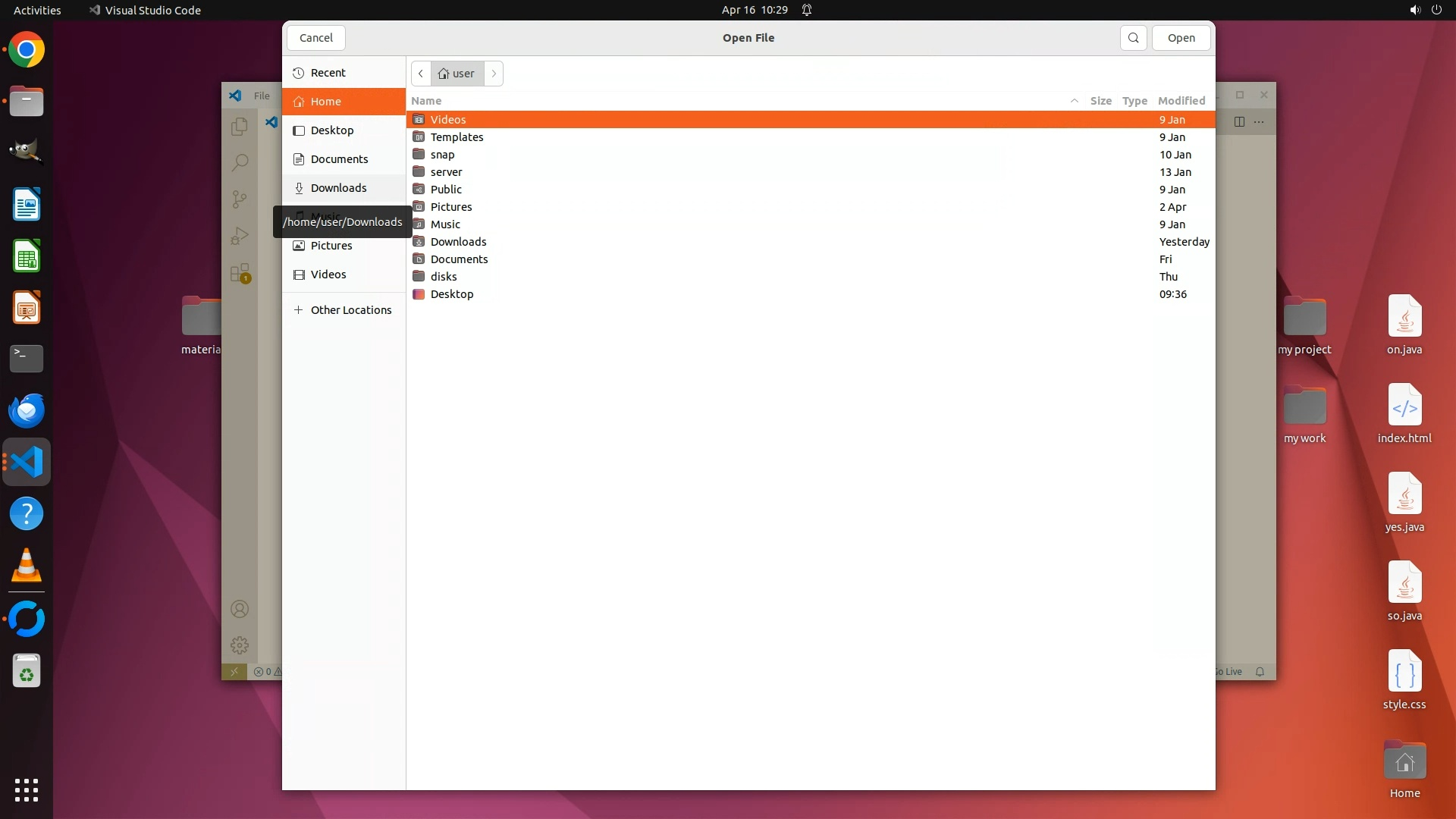
Task: Click the VS Code Accounts icon
Action: 240,609
